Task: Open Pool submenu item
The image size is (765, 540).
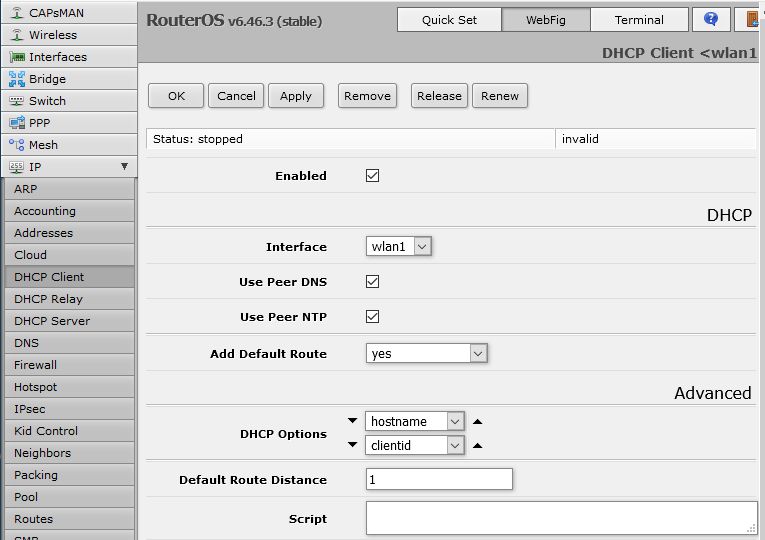Action: coord(70,497)
